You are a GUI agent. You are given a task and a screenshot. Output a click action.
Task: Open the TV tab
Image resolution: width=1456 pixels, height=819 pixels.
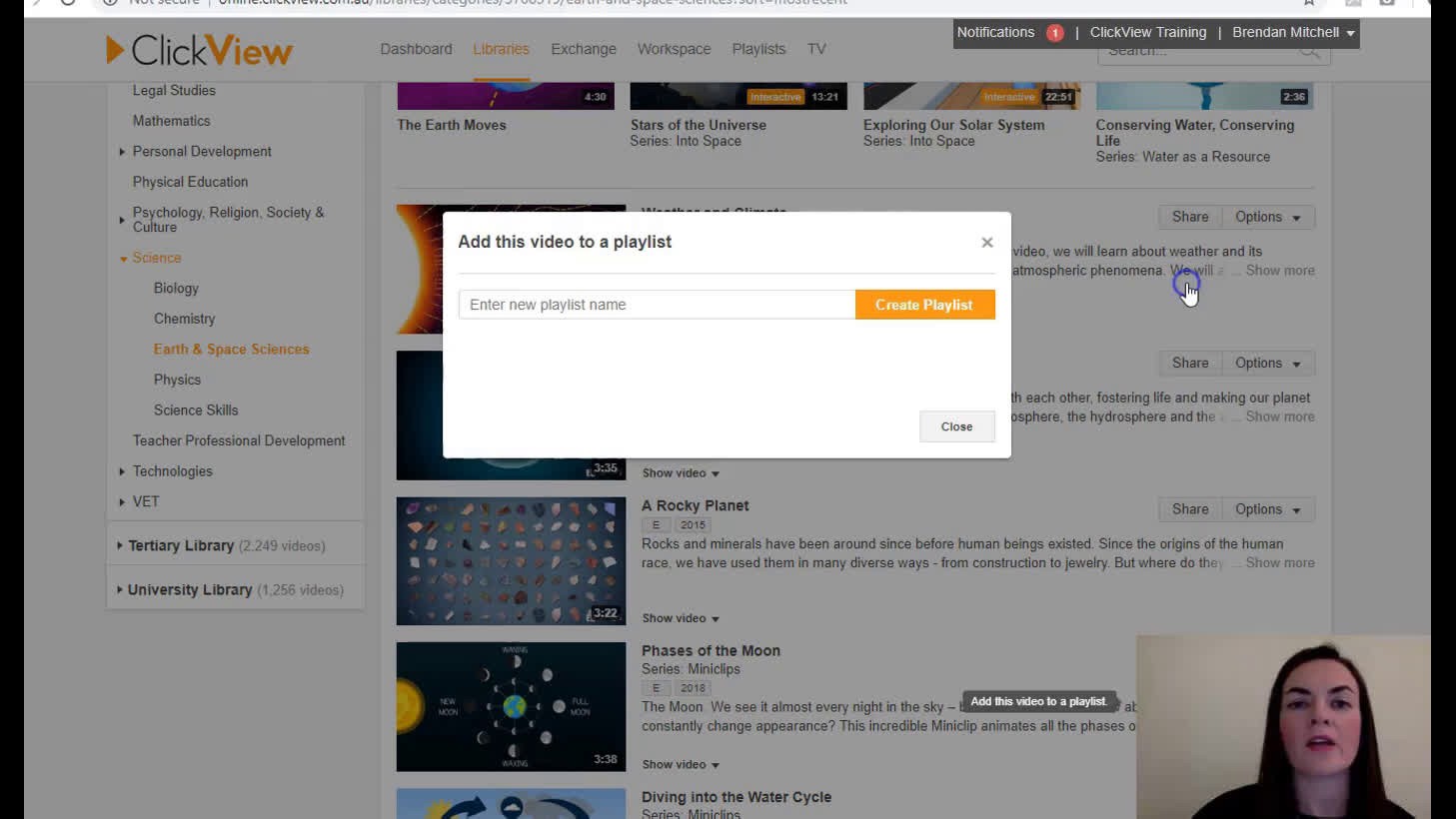(x=816, y=49)
